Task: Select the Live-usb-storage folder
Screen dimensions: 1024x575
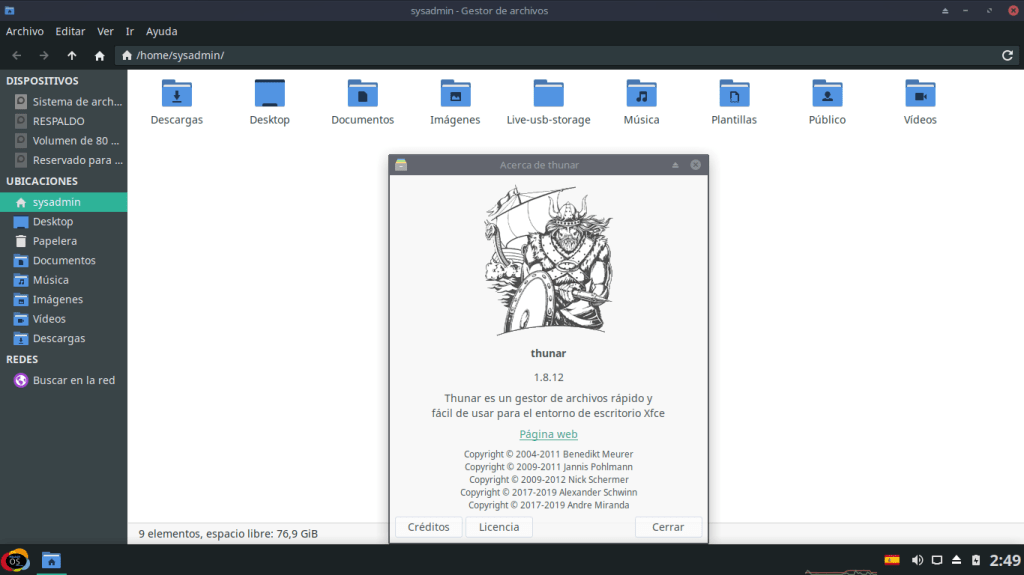Action: (548, 95)
